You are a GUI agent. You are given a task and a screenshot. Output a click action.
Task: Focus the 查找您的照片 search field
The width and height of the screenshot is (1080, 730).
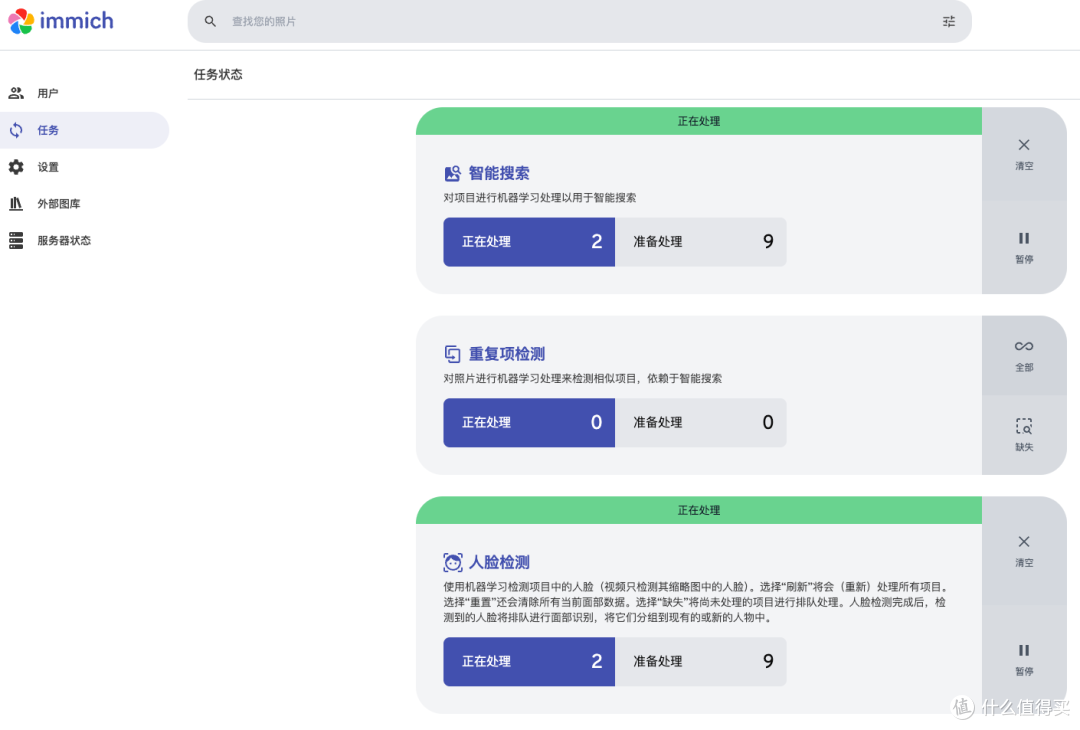579,21
